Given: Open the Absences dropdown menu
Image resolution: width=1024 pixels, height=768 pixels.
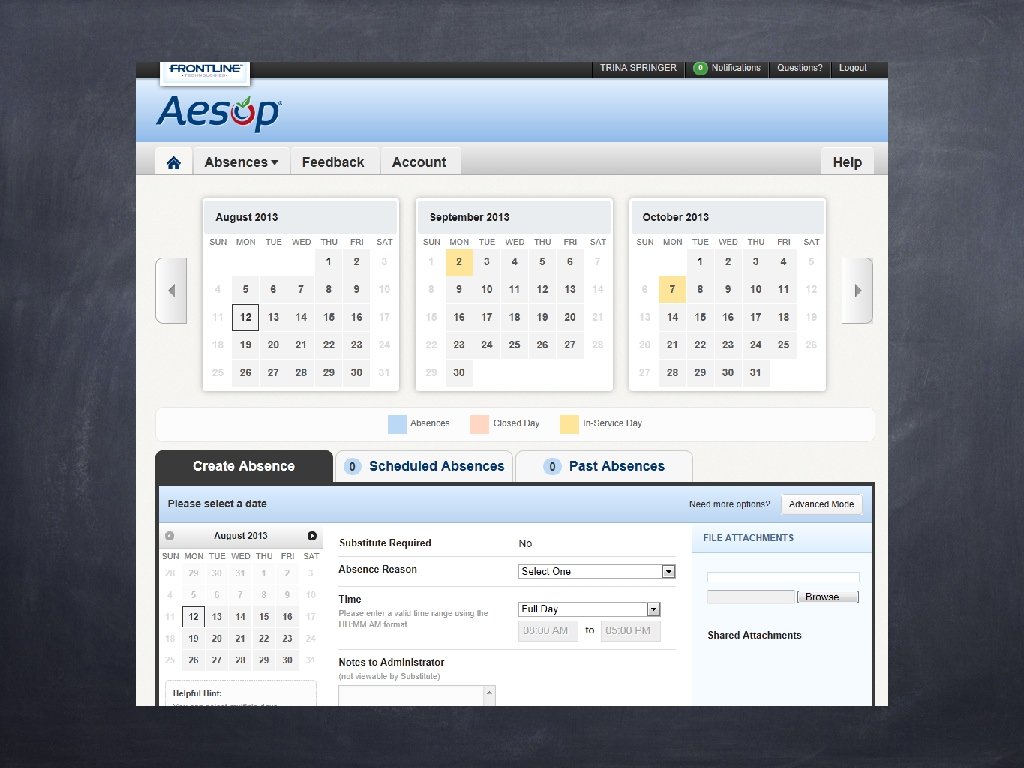Looking at the screenshot, I should tap(241, 162).
